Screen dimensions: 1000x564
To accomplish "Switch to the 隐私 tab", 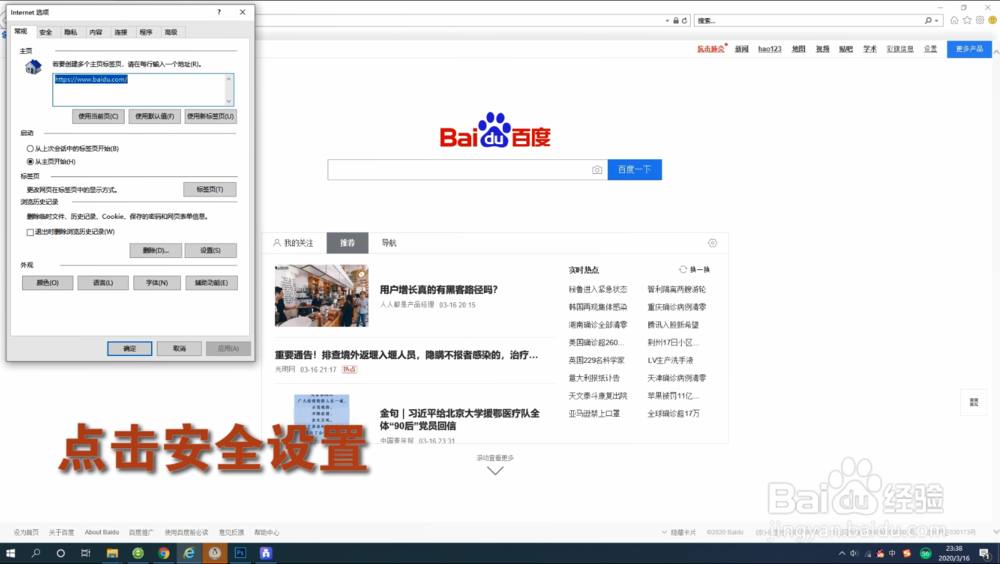I will (x=71, y=32).
